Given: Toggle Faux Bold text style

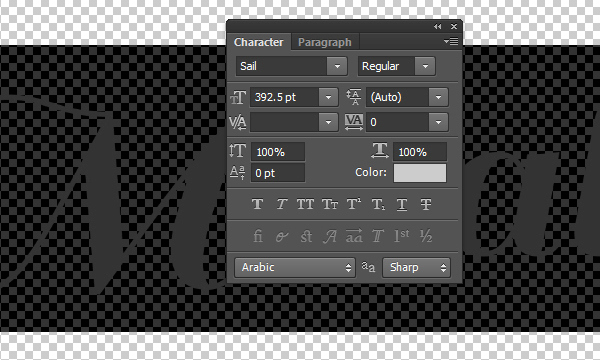Looking at the screenshot, I should (x=258, y=204).
